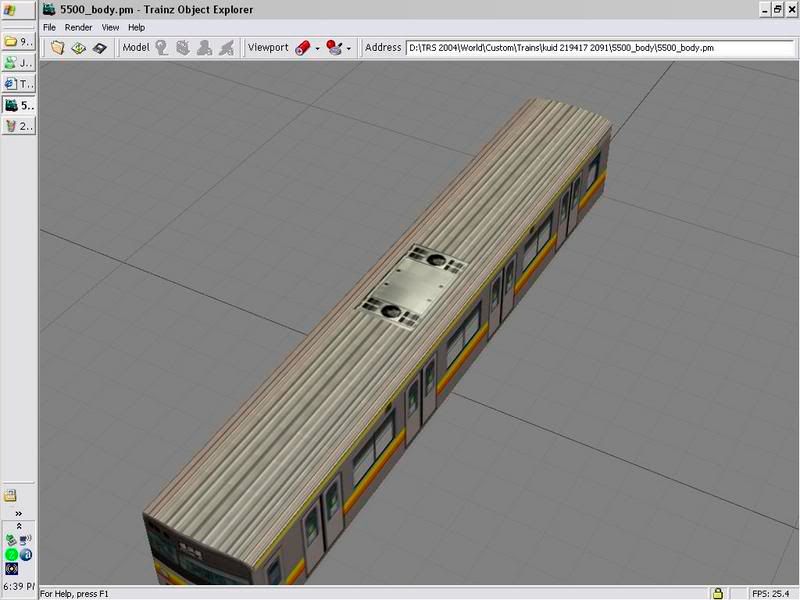The height and width of the screenshot is (600, 800).
Task: Open the Help menu
Action: click(136, 28)
